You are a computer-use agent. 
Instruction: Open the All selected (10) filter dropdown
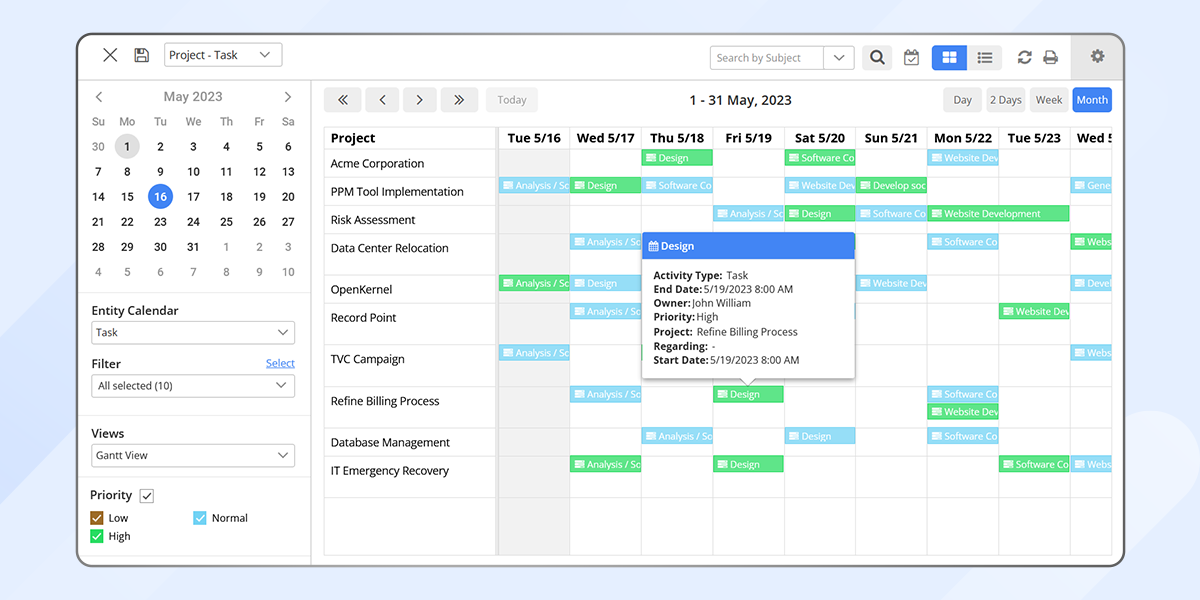coord(193,386)
